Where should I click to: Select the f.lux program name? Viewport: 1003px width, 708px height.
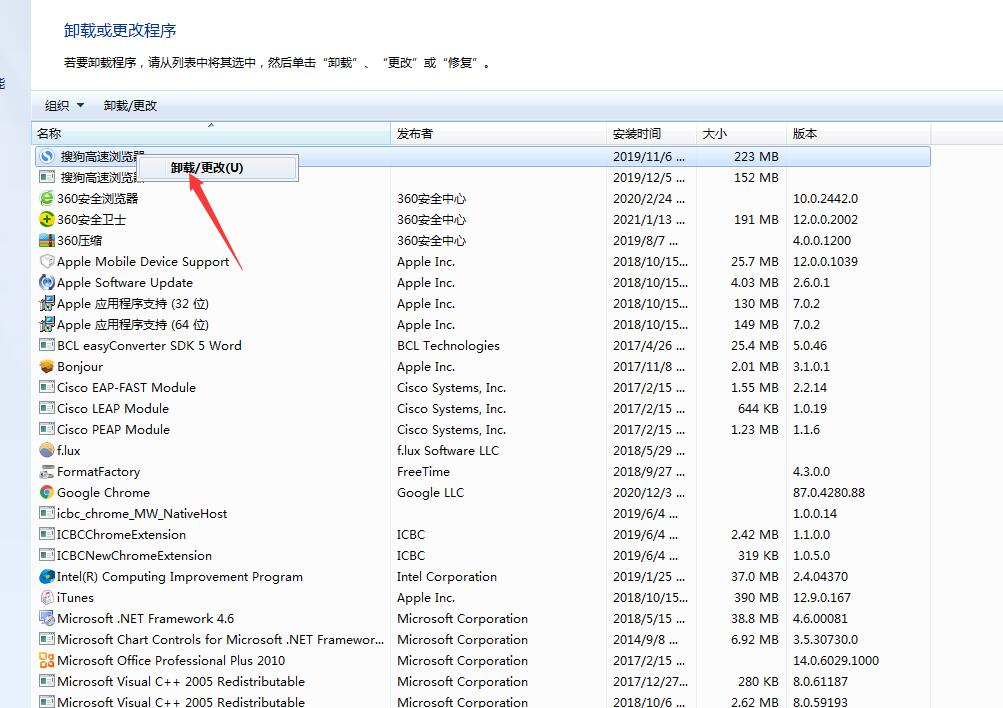click(68, 450)
